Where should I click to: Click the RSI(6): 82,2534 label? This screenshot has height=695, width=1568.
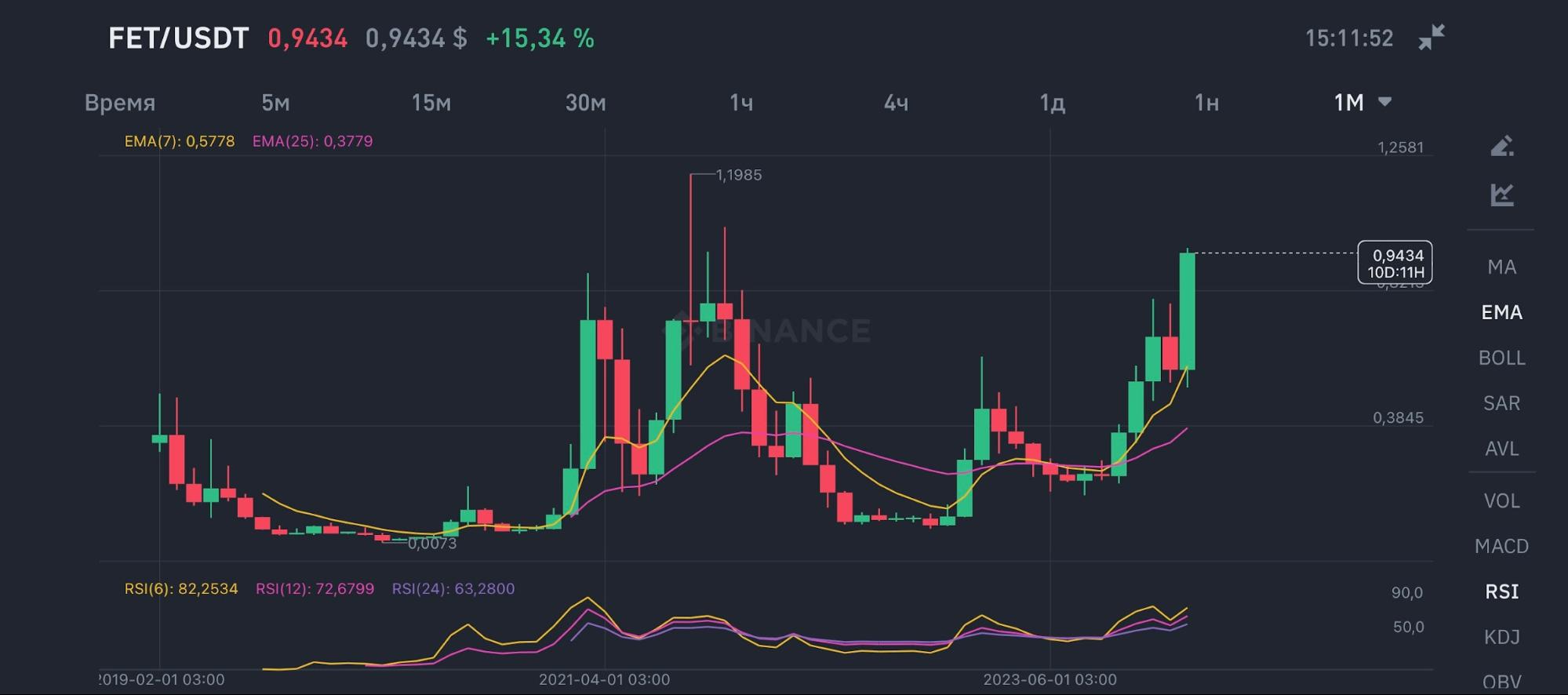[x=181, y=588]
